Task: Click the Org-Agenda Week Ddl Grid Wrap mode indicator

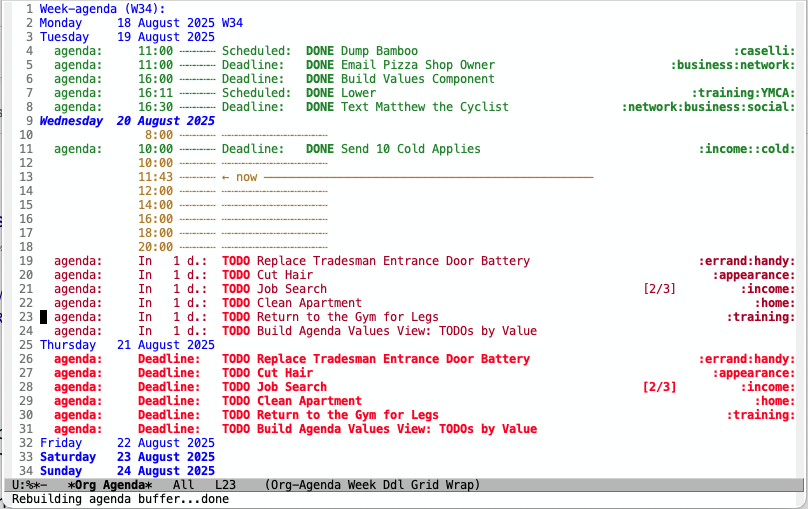Action: click(x=373, y=485)
